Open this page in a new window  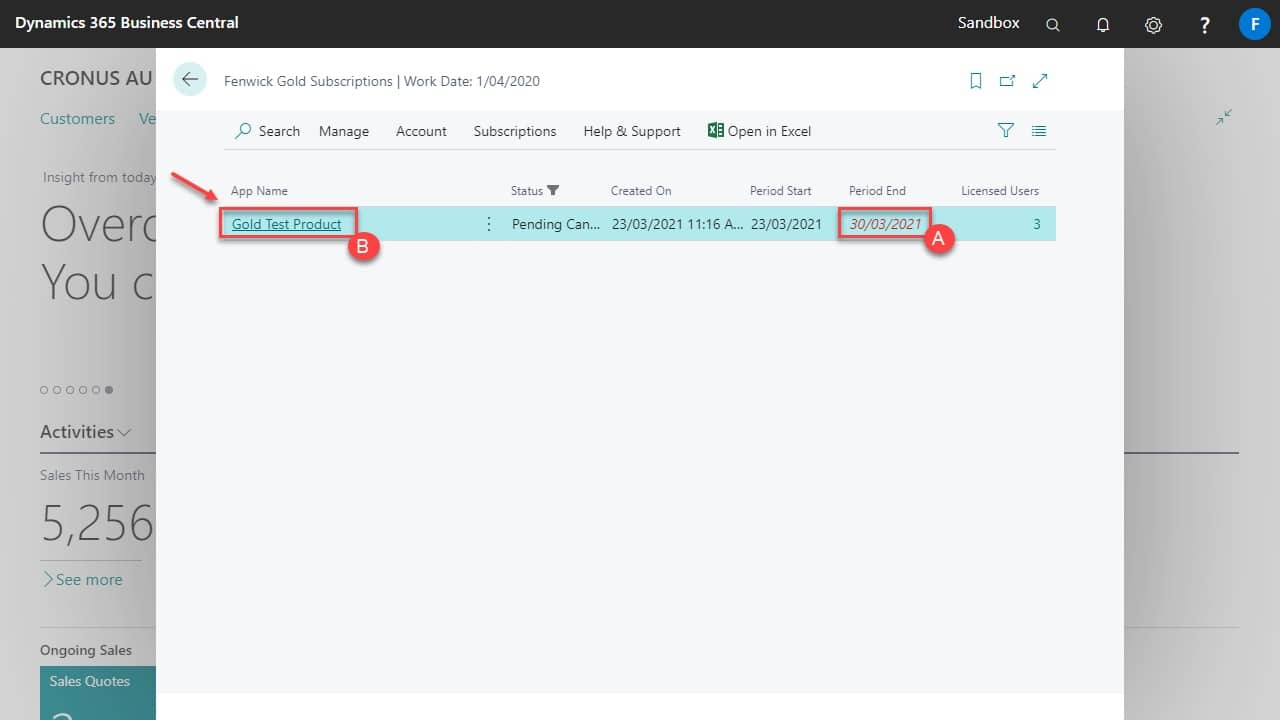click(x=1008, y=81)
